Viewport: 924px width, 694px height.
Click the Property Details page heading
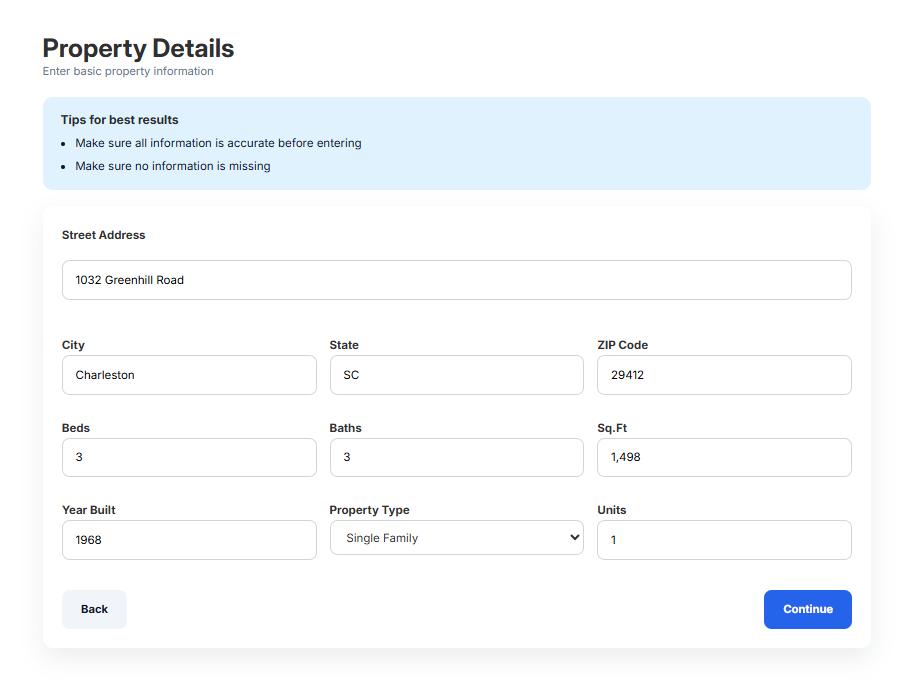coord(138,48)
